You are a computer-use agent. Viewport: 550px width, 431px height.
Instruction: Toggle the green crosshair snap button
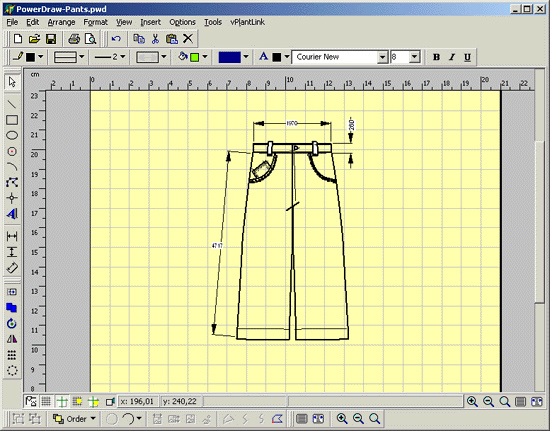point(62,401)
